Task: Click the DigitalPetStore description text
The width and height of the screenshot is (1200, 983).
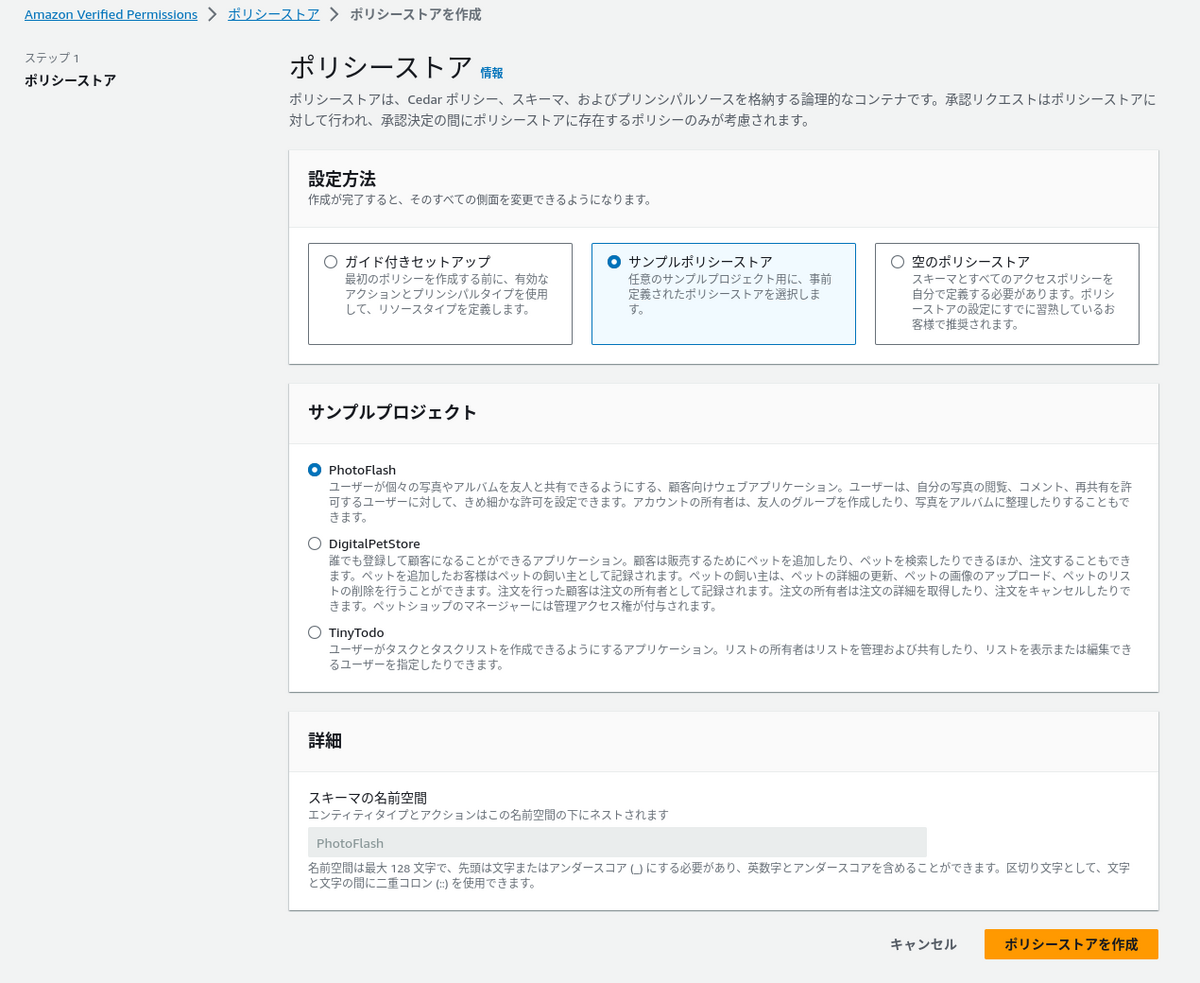Action: click(x=730, y=584)
